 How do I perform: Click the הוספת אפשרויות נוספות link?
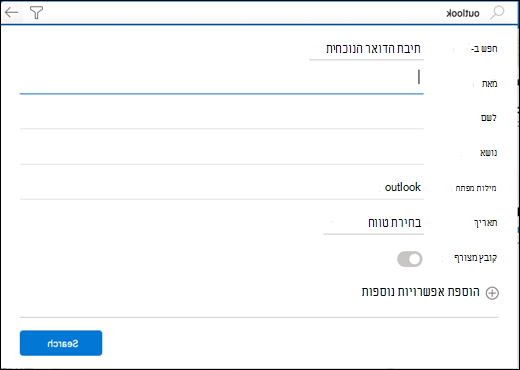[x=421, y=292]
